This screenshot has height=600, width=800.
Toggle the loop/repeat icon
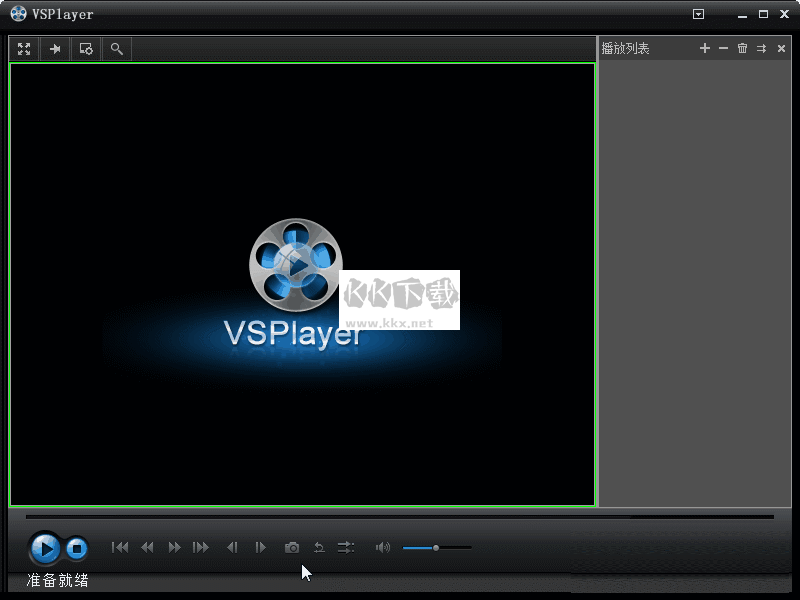(x=319, y=547)
